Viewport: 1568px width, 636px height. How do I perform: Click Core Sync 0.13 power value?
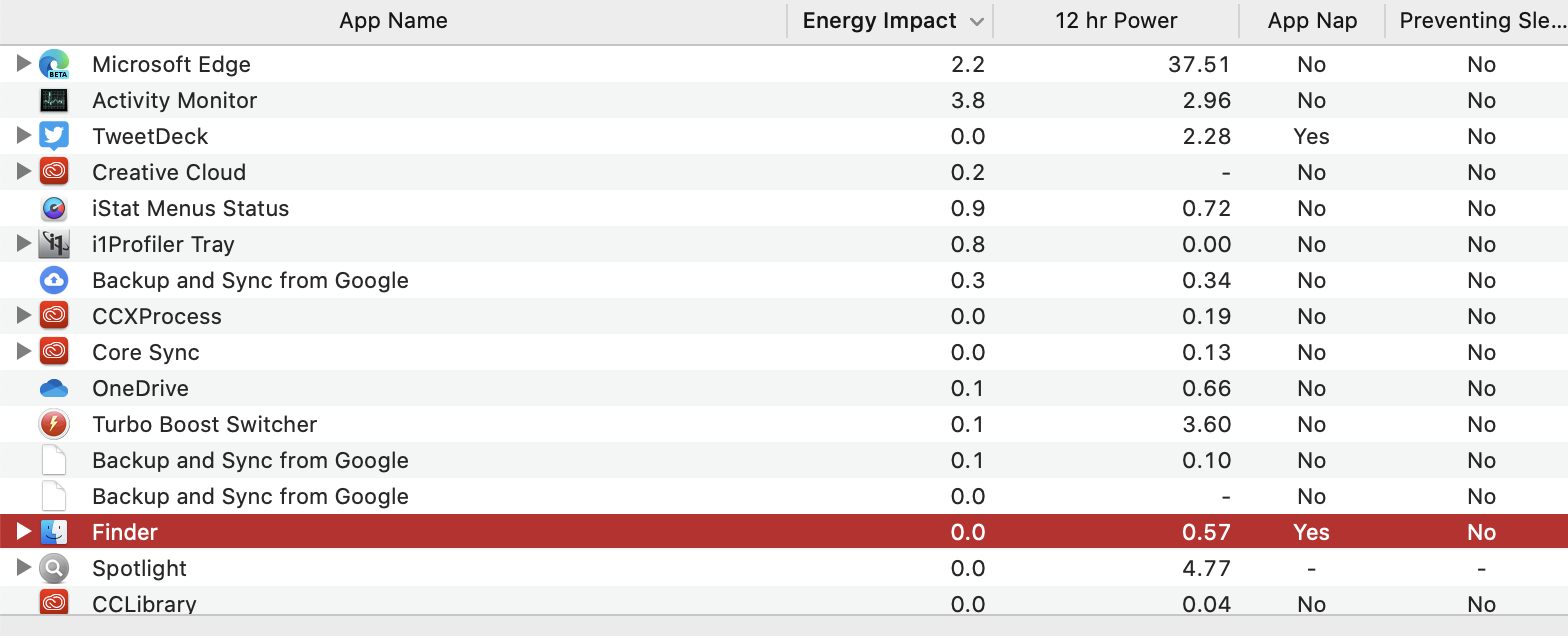[x=1206, y=352]
